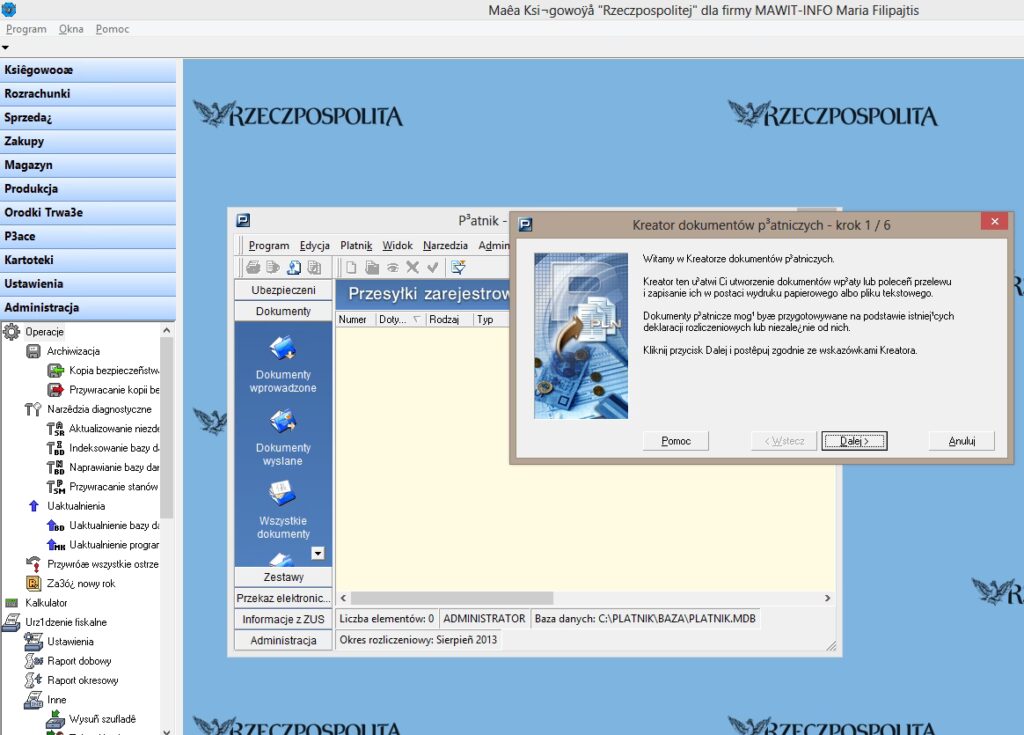Image resolution: width=1024 pixels, height=735 pixels.
Task: Click the blue document wizard toolbar icon
Action: point(294,267)
